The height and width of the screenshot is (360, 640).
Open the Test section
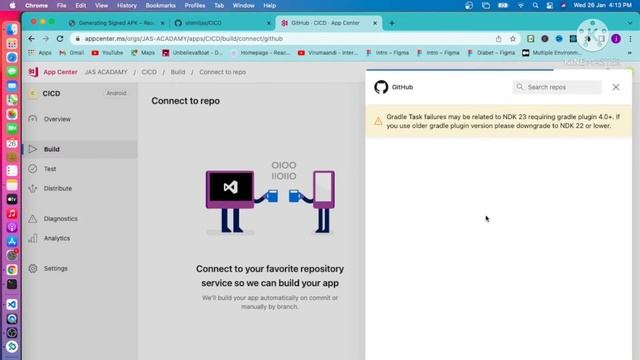pyautogui.click(x=50, y=169)
